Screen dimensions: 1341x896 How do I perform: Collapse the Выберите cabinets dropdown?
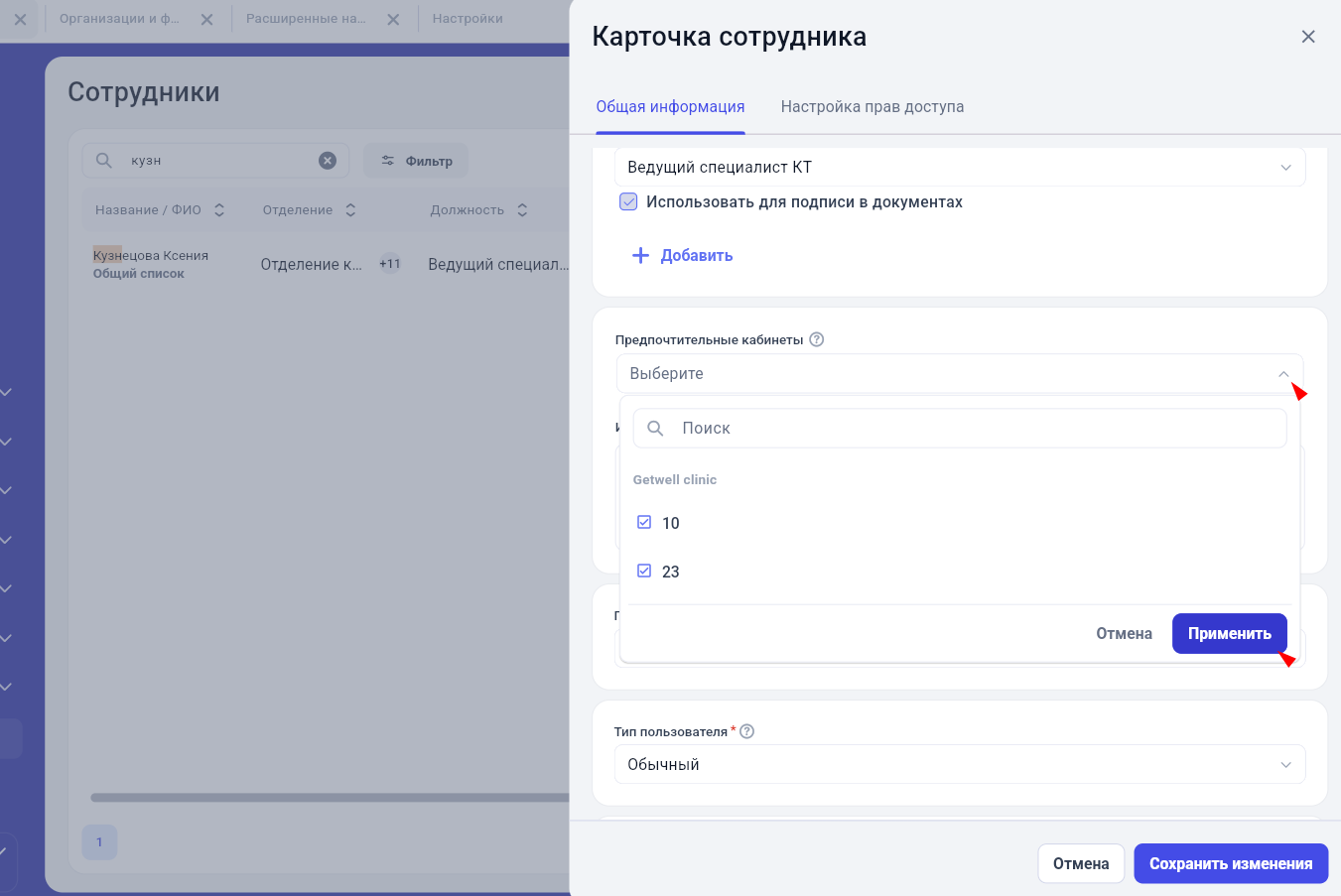(x=1283, y=374)
